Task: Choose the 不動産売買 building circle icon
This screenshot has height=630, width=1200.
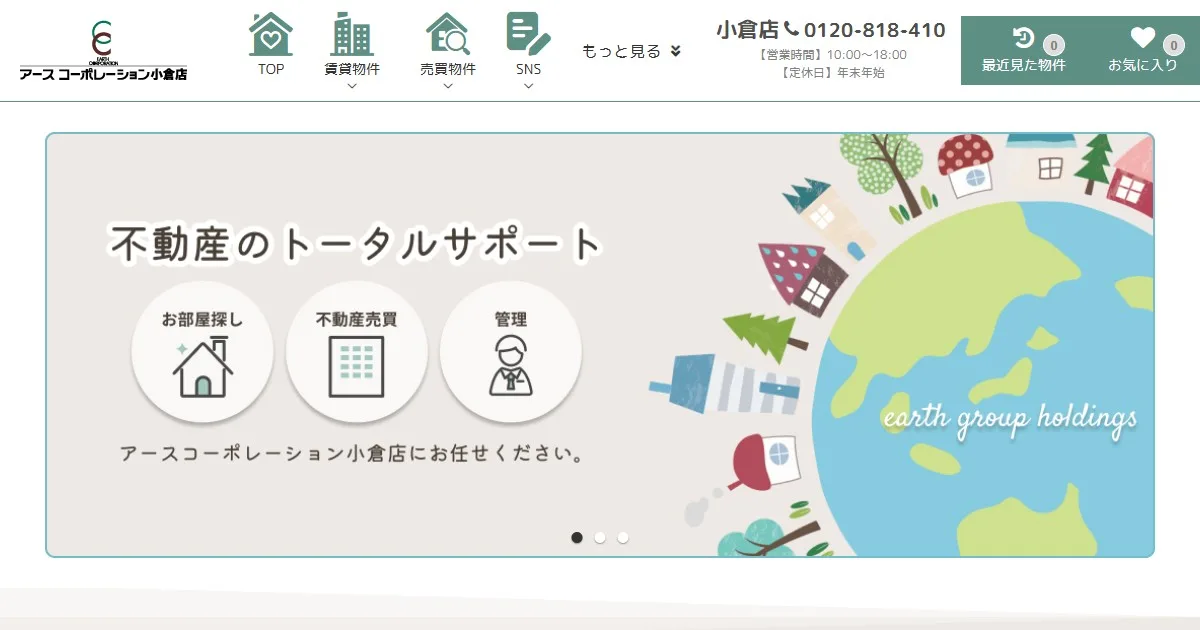Action: pyautogui.click(x=356, y=352)
